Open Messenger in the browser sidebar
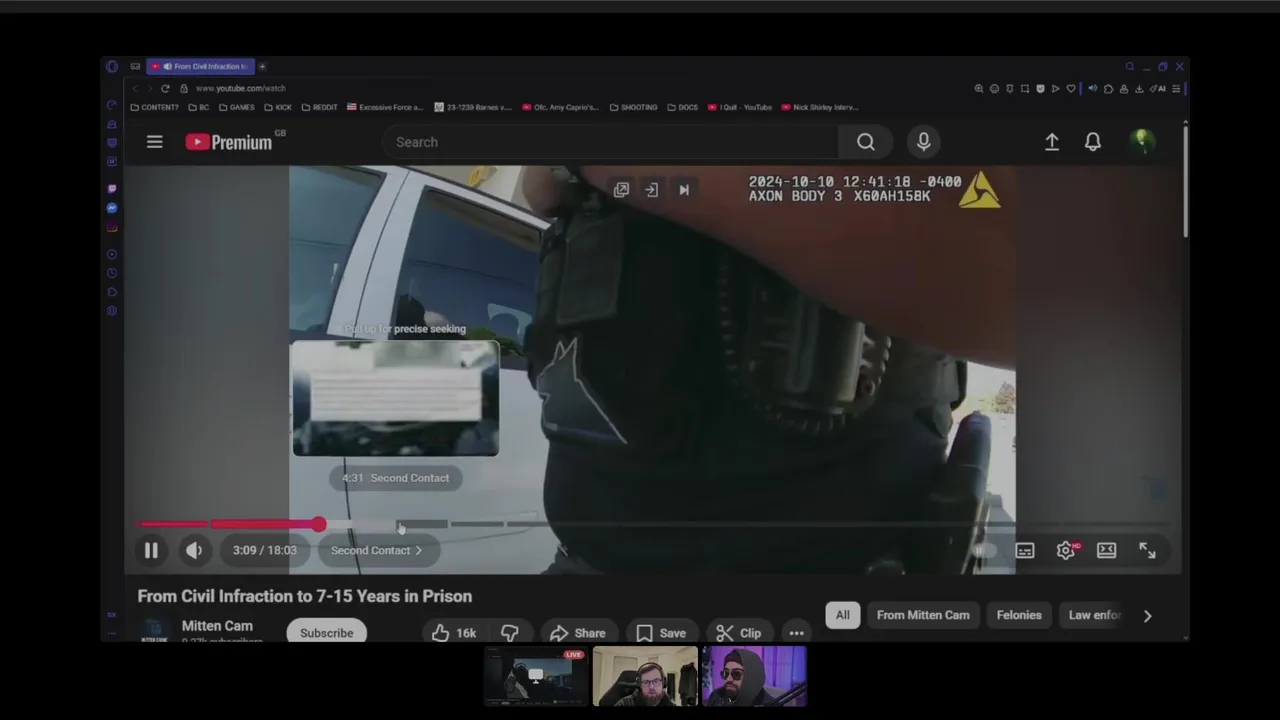The image size is (1280, 720). tap(112, 207)
